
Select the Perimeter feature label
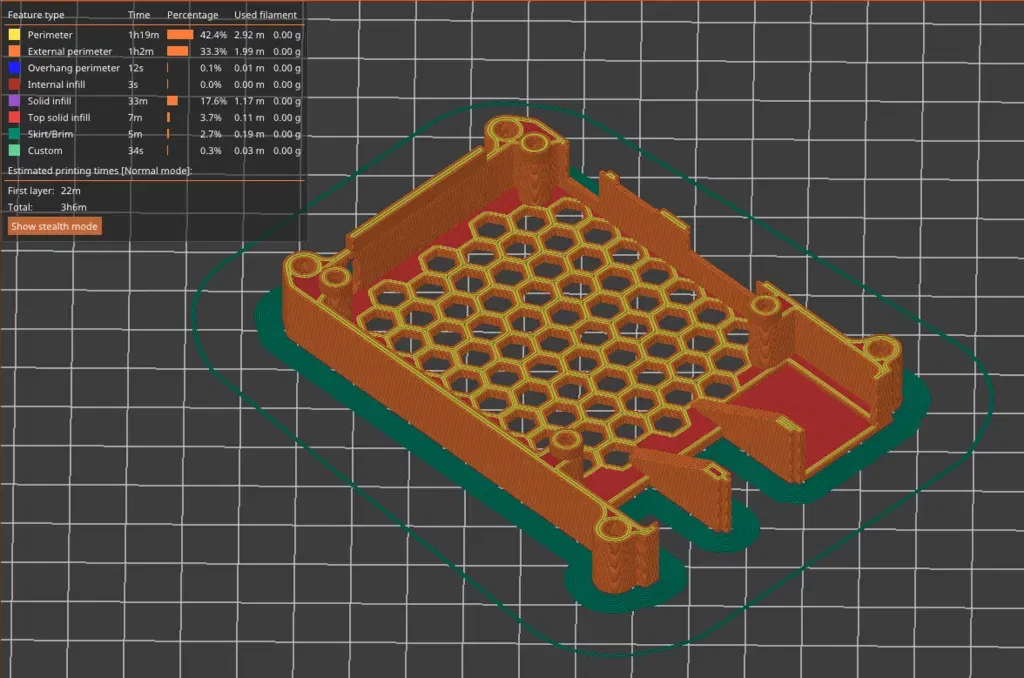[x=50, y=35]
